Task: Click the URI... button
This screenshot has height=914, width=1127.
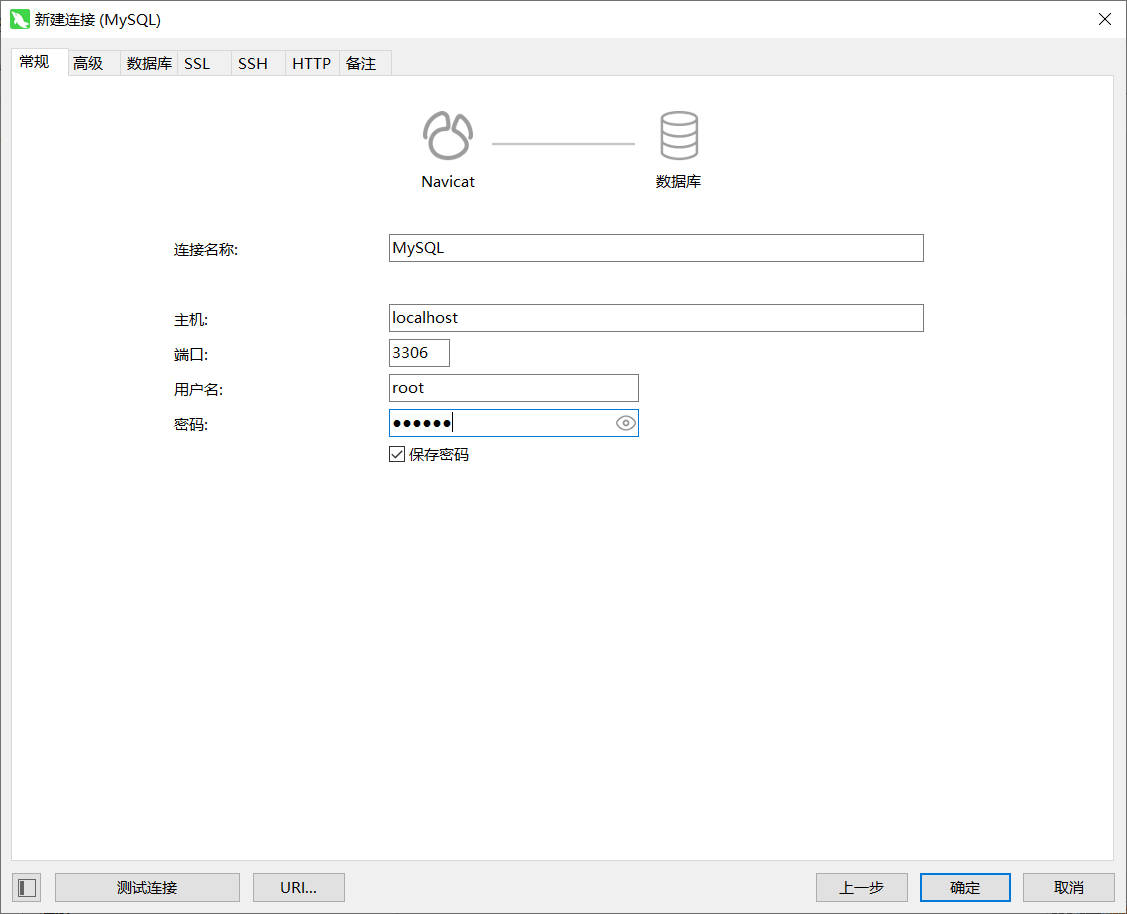Action: pos(298,887)
